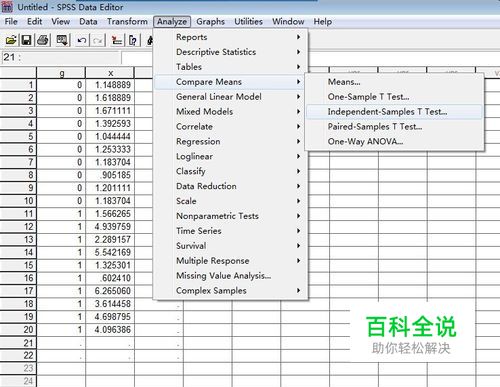Viewport: 500px width, 387px height.
Task: Click the cell value editor field
Action: tap(138, 57)
